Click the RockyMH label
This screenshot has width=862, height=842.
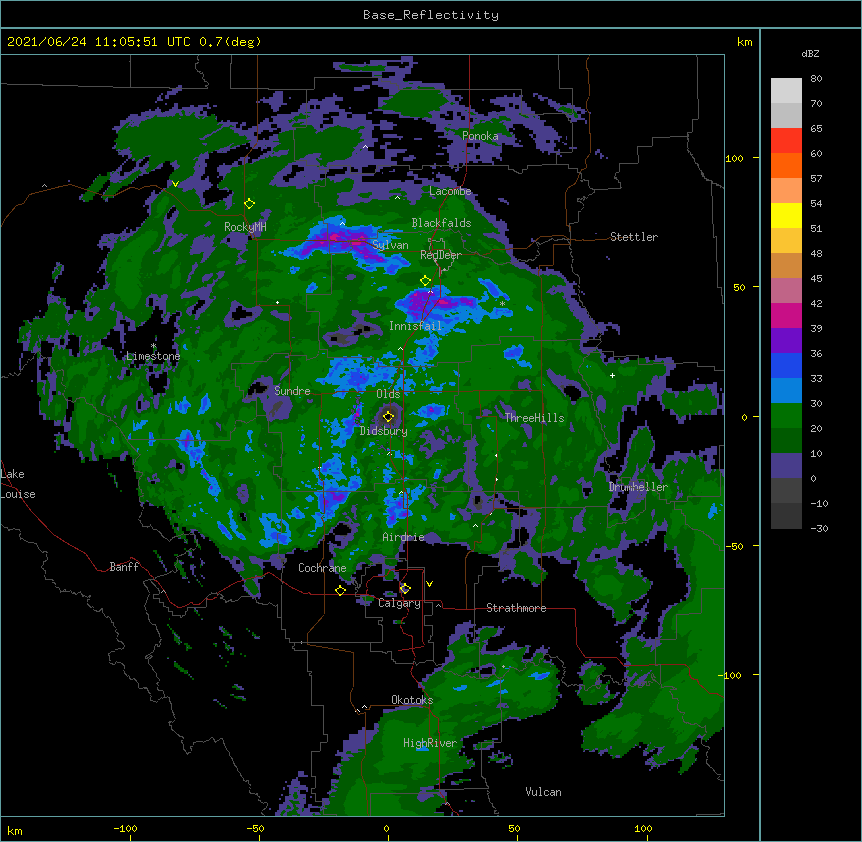pos(245,227)
